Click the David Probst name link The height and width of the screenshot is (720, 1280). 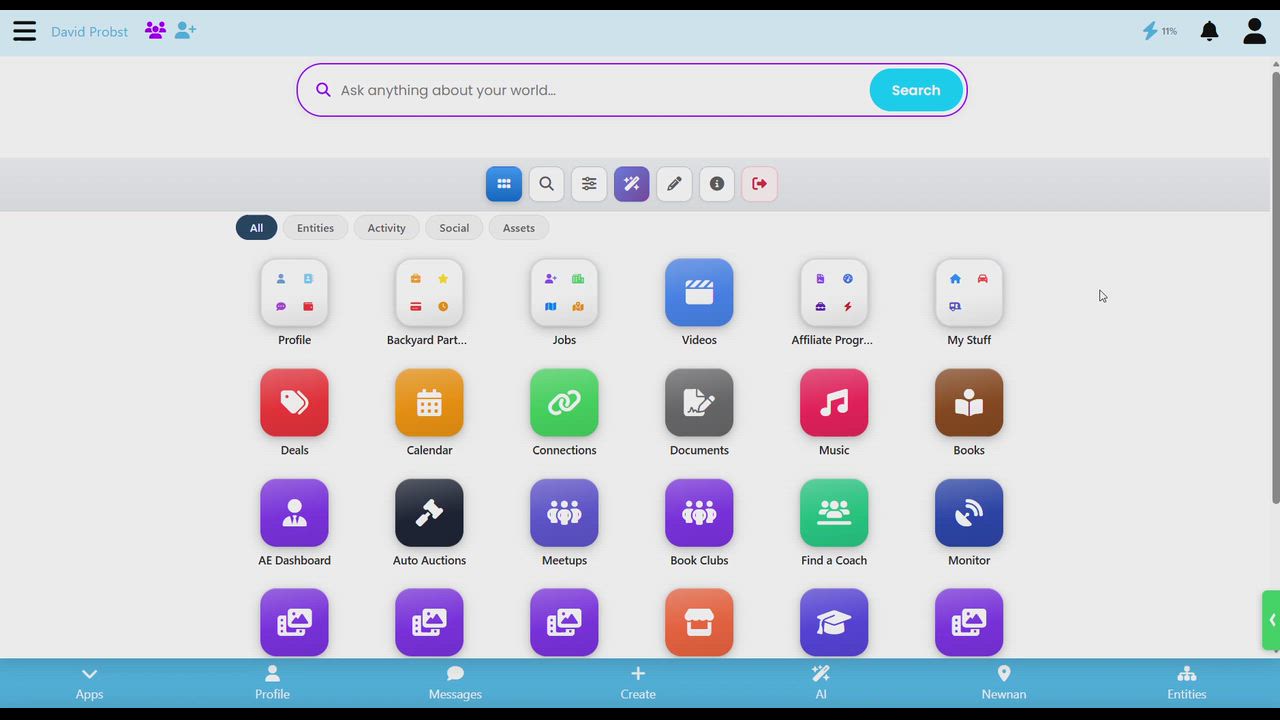(x=89, y=32)
